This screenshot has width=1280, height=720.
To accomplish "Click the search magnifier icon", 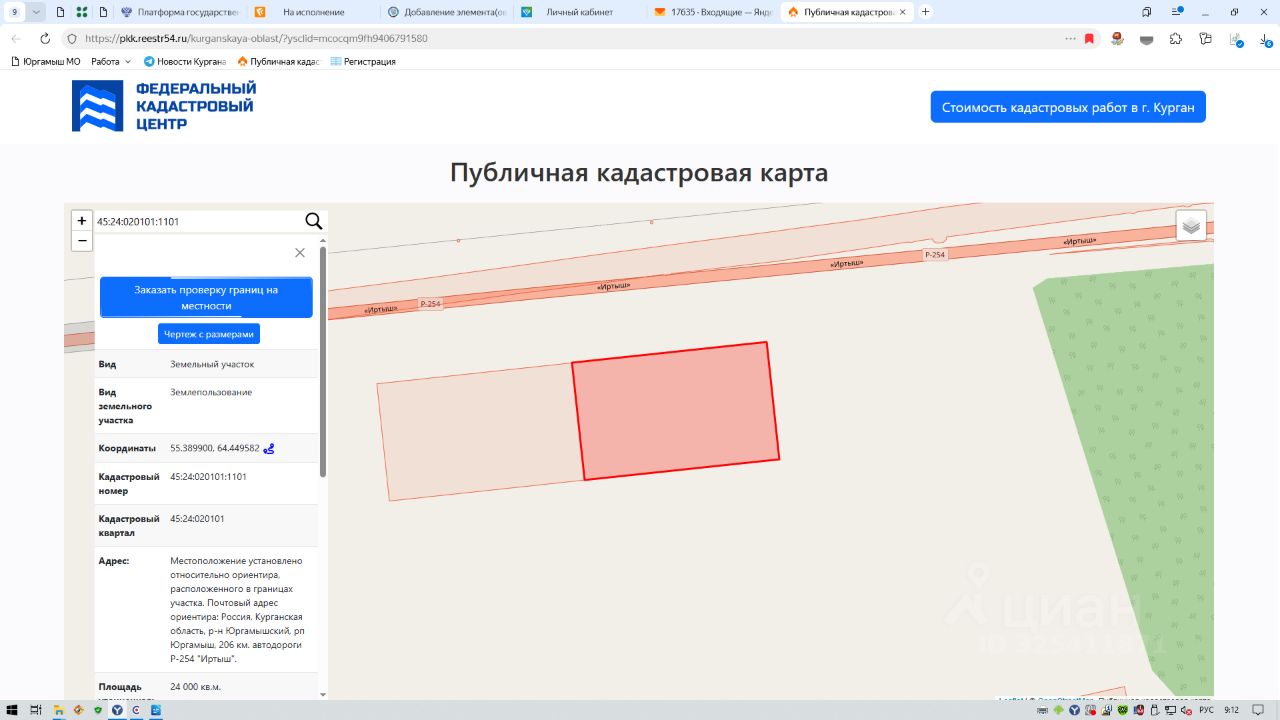I will pyautogui.click(x=313, y=221).
